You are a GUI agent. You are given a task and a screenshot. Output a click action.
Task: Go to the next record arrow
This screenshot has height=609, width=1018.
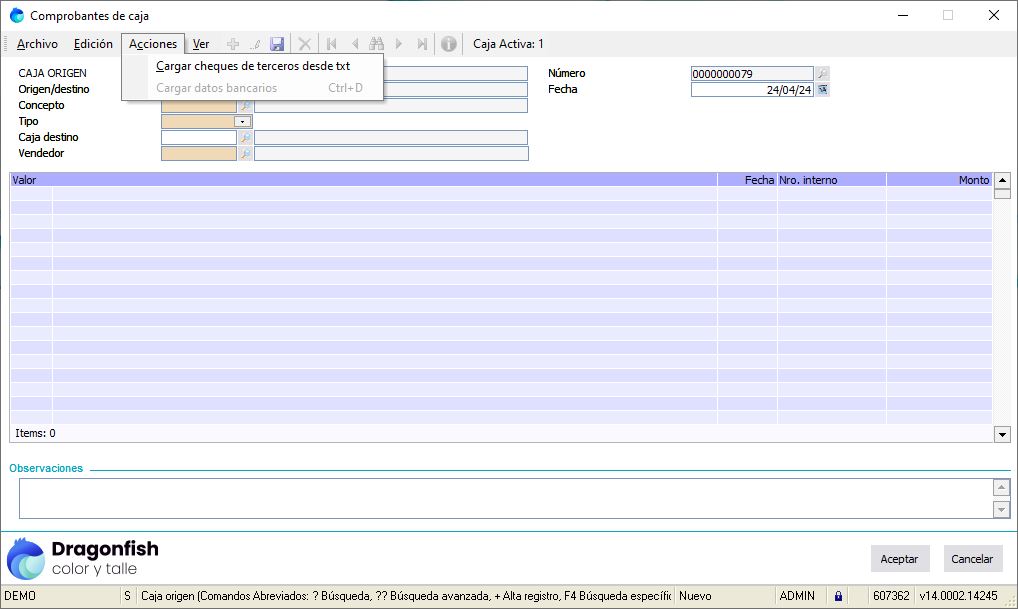pos(399,44)
